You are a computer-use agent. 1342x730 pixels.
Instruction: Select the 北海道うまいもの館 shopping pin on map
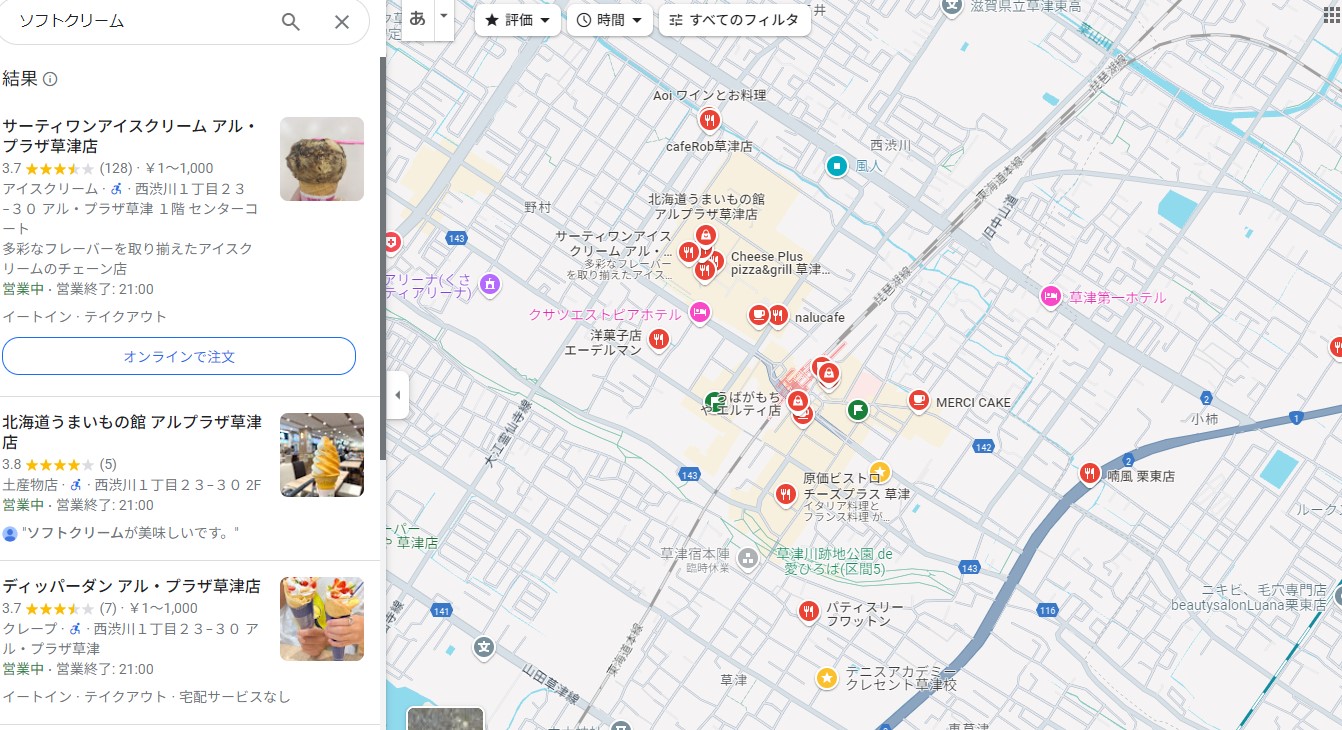click(x=706, y=236)
